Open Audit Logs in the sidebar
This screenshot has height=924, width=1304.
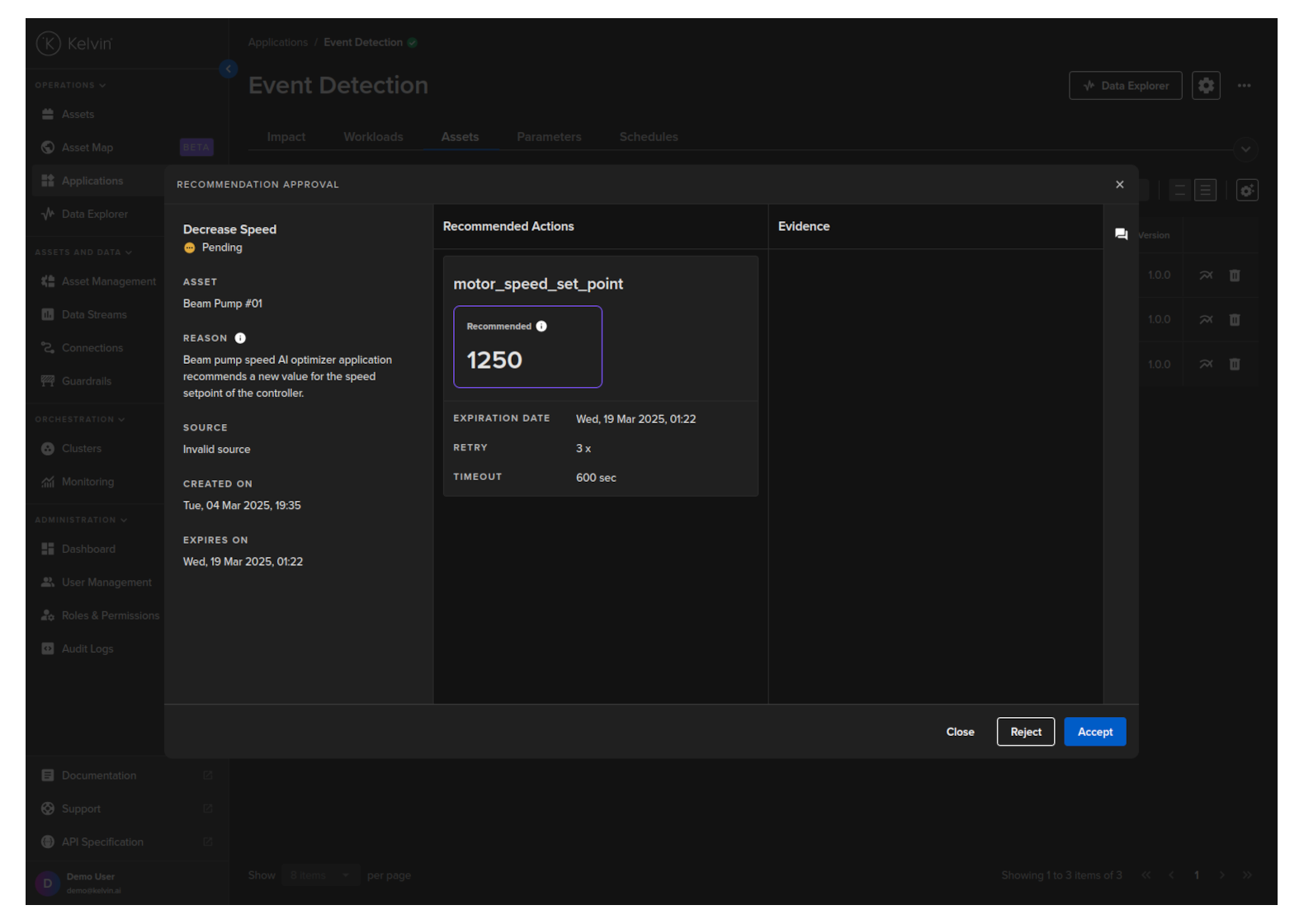pos(87,649)
